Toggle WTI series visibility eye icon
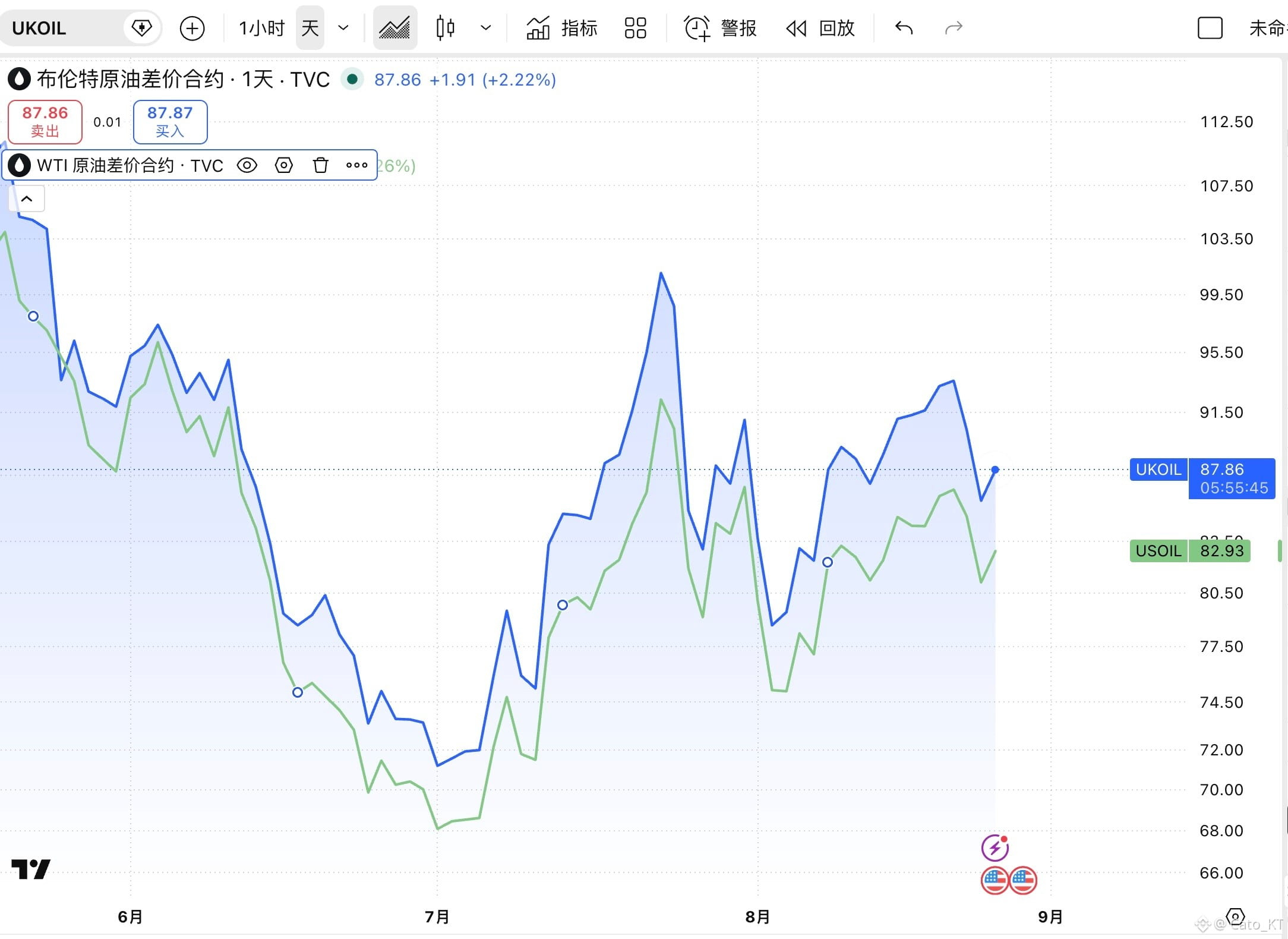The height and width of the screenshot is (939, 1288). point(247,165)
